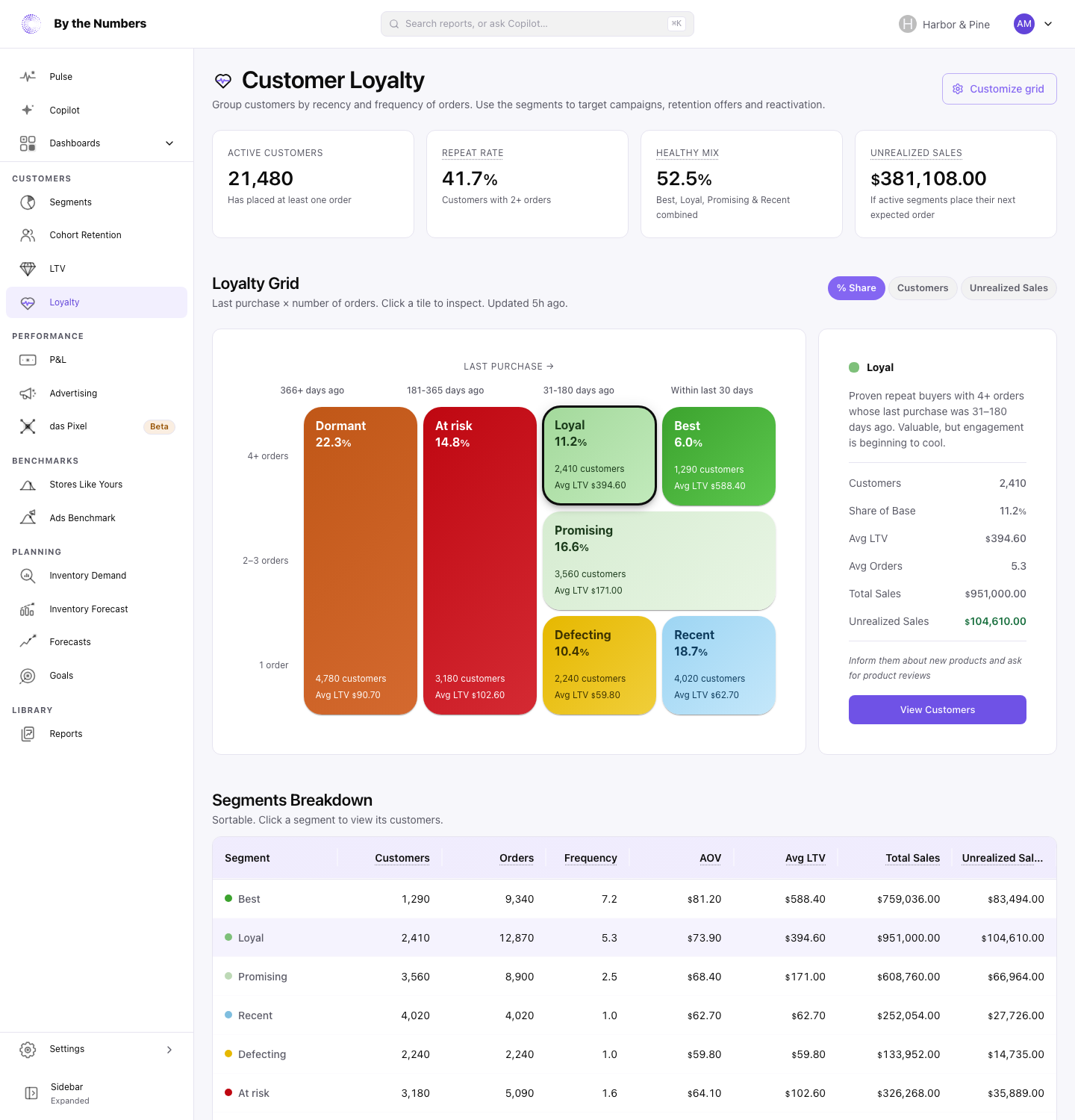This screenshot has width=1075, height=1120.
Task: Select the Best segment tile
Action: 719,456
